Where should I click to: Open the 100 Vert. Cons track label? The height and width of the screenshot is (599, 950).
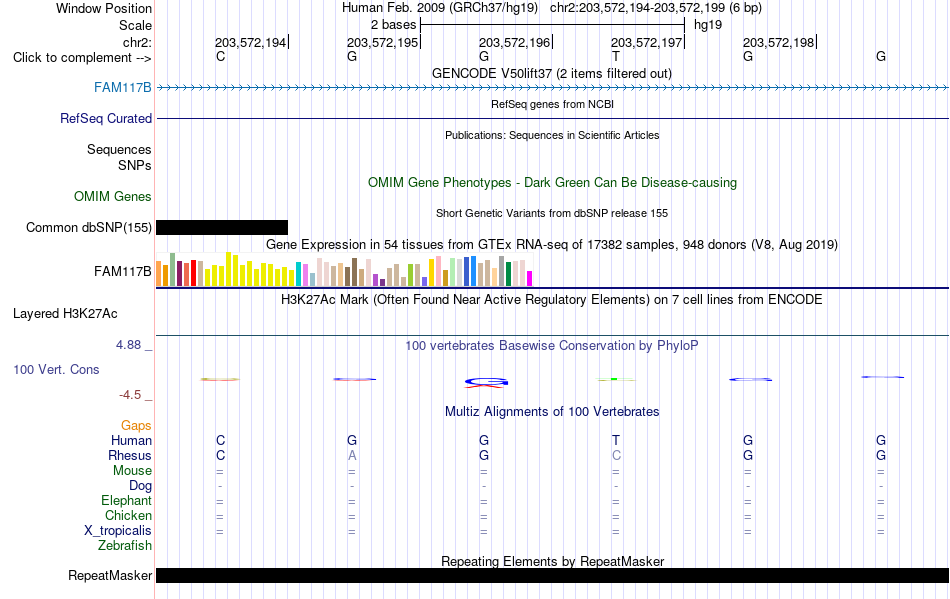(x=56, y=369)
